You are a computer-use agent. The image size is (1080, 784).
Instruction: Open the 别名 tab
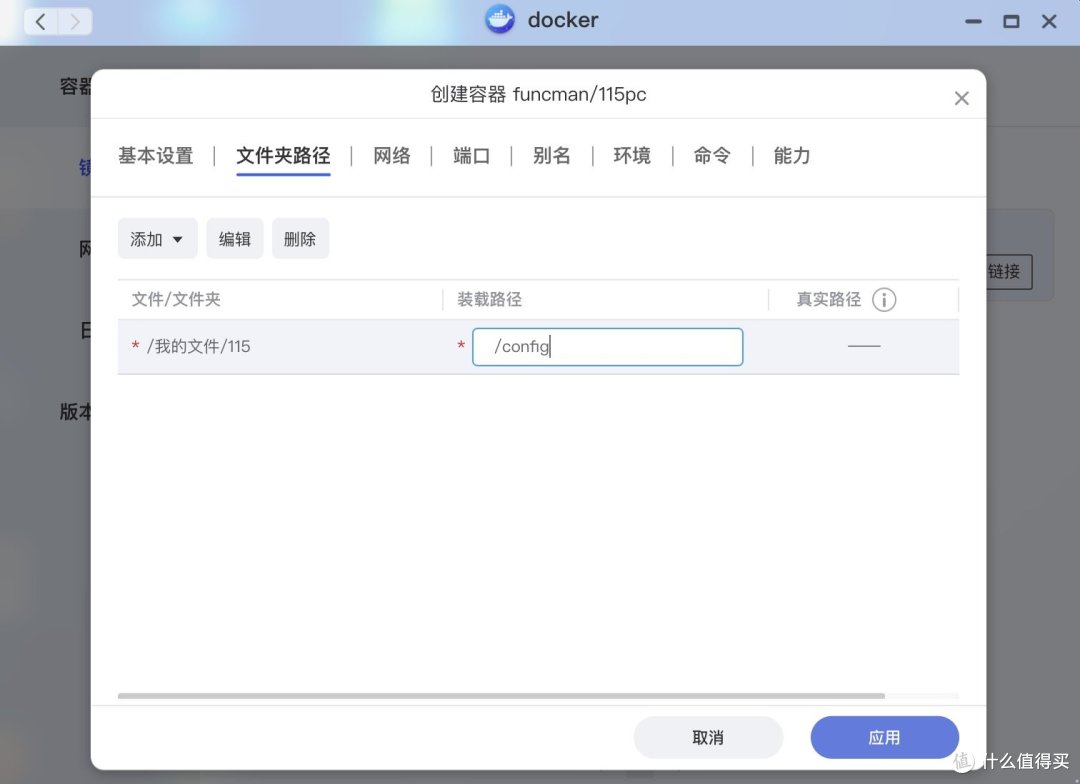click(551, 156)
